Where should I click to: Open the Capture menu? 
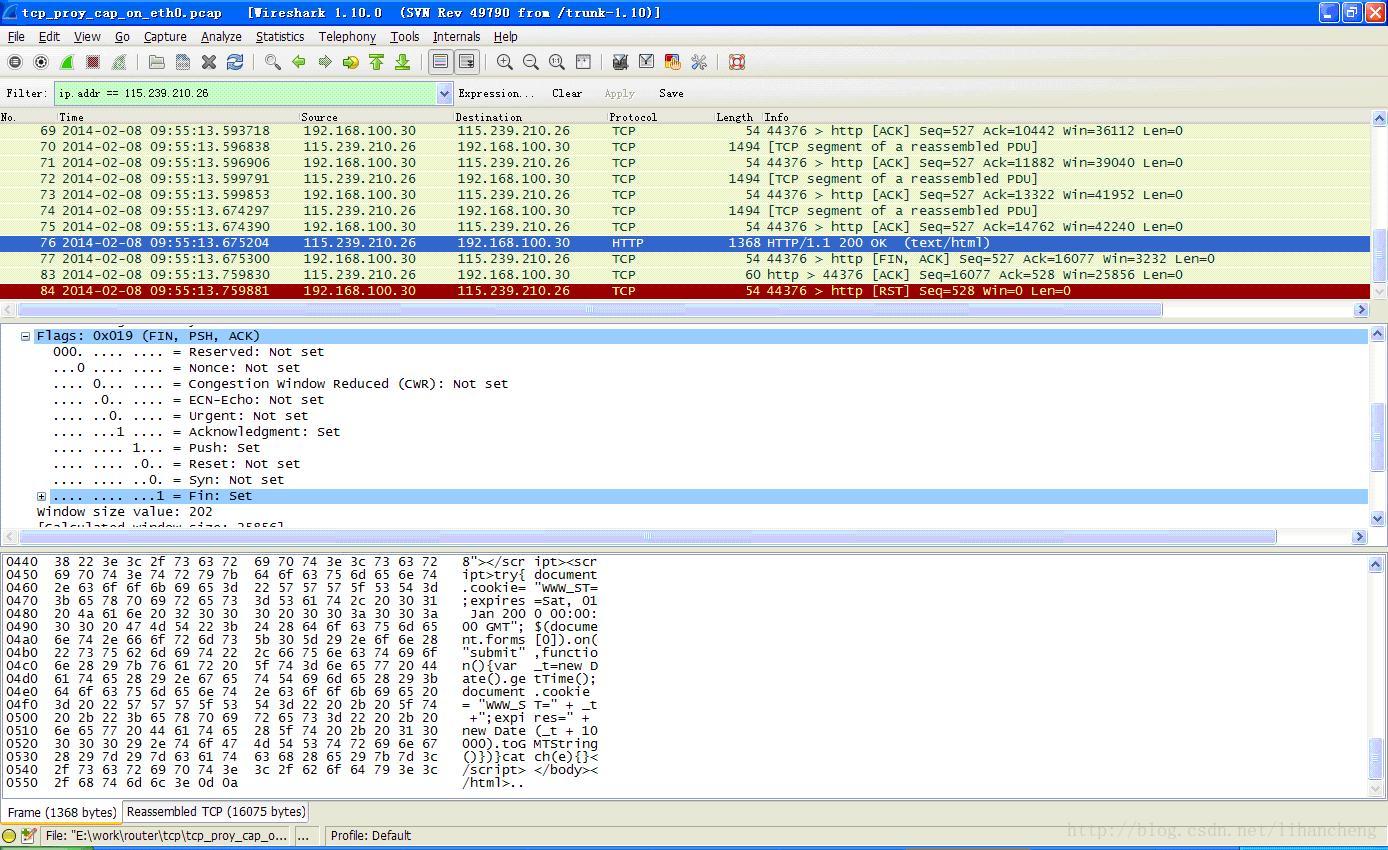click(165, 37)
